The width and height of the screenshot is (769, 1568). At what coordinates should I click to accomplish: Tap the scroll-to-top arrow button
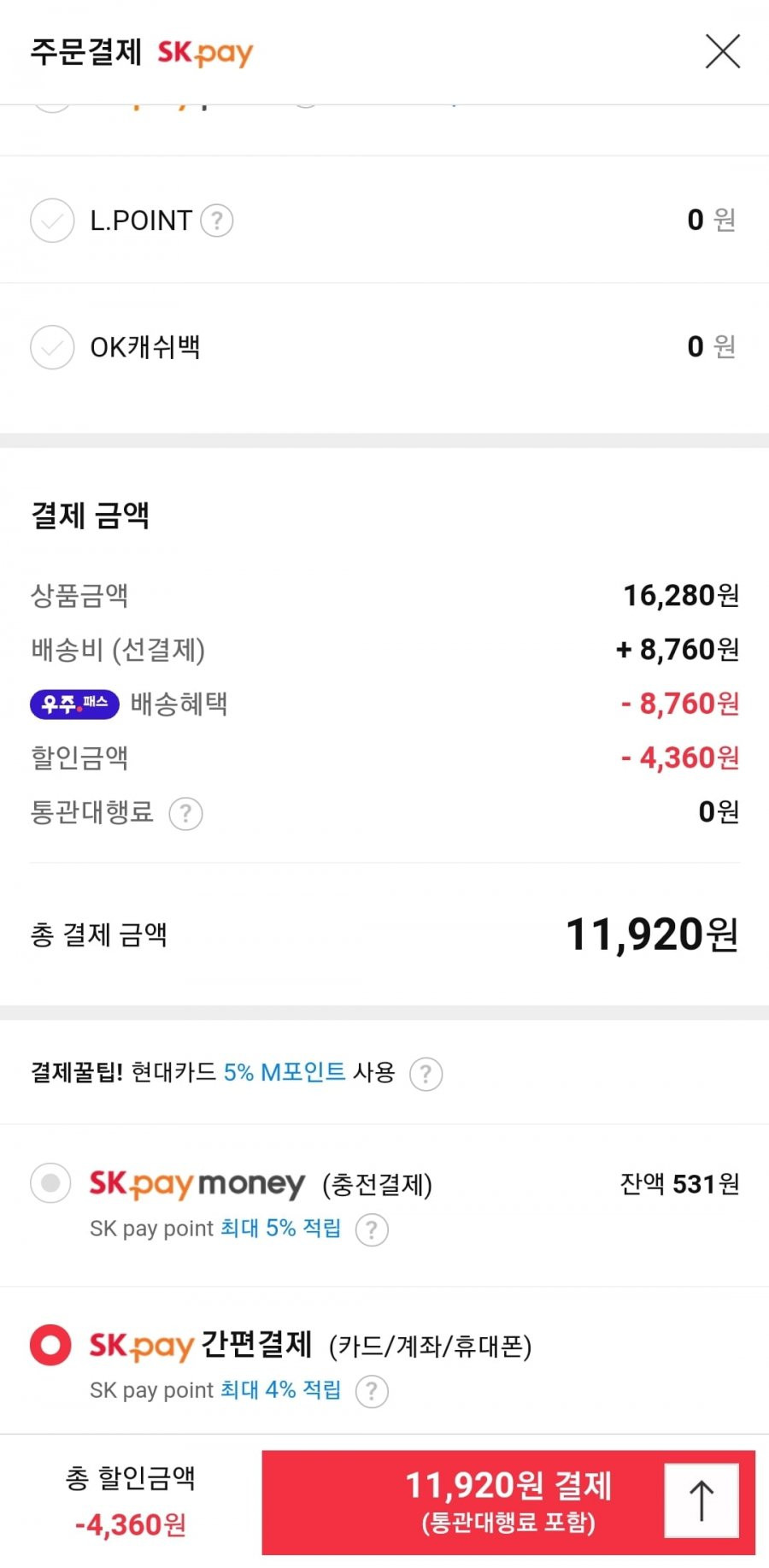pyautogui.click(x=701, y=1500)
